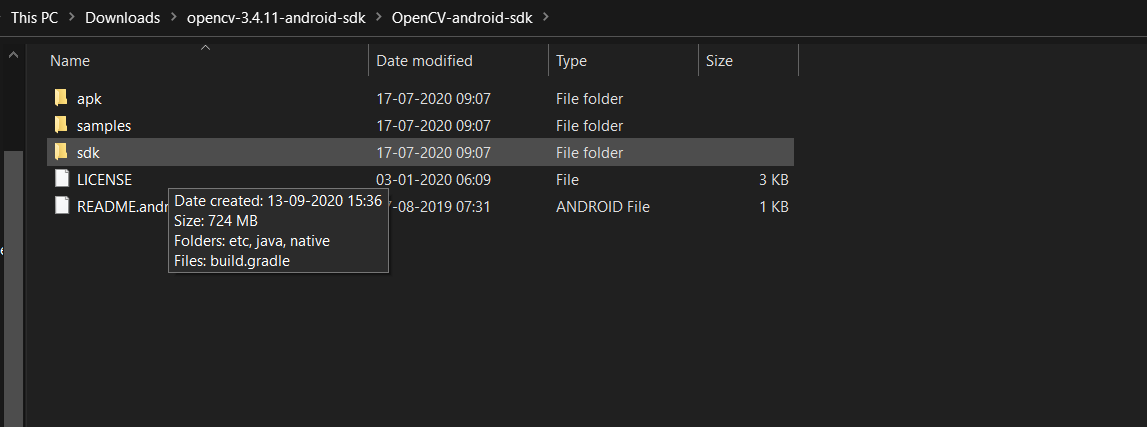
Task: Select the apk folder name
Action: coord(89,99)
